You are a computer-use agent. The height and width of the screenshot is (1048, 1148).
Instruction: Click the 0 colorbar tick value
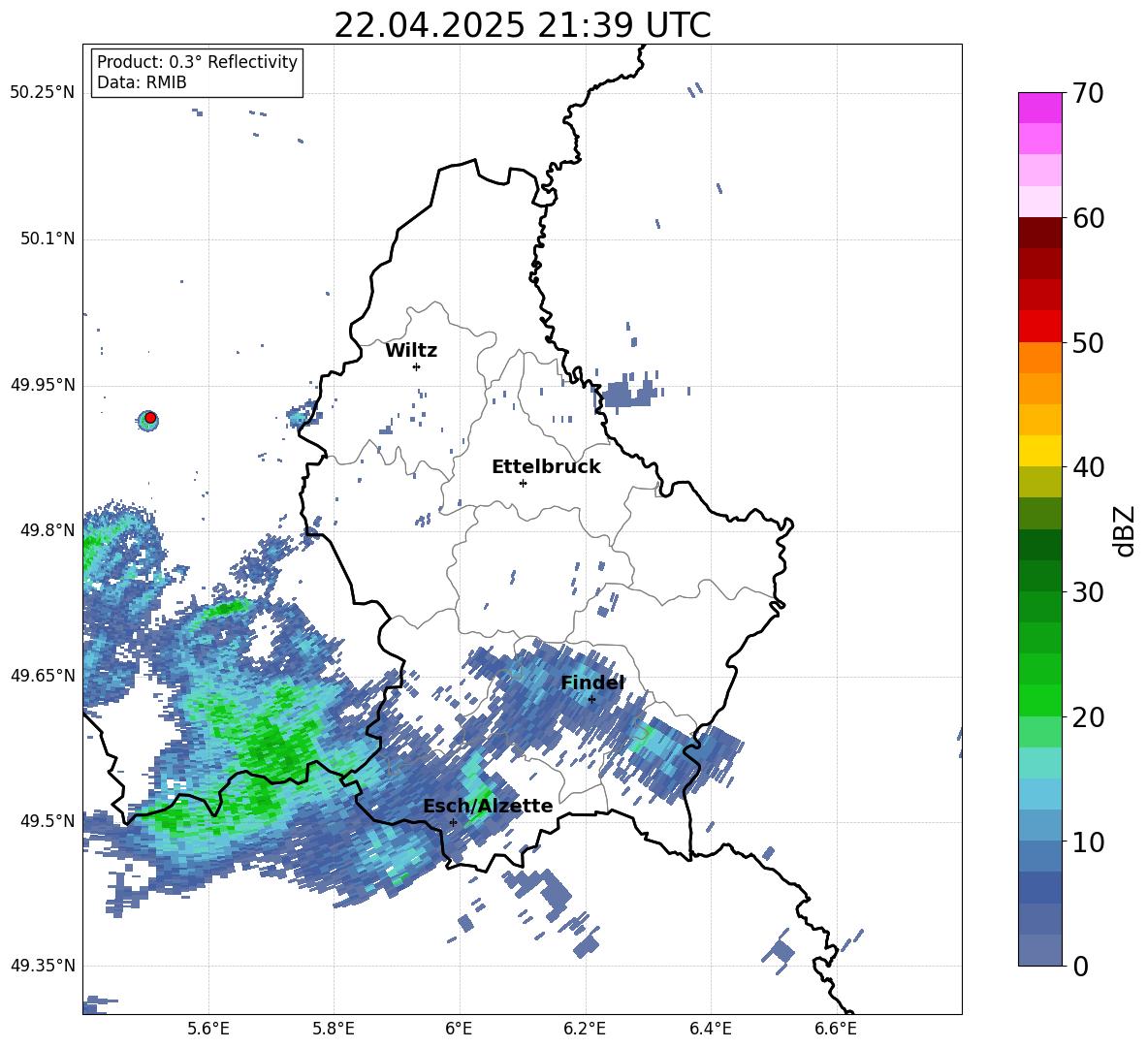tap(1081, 966)
